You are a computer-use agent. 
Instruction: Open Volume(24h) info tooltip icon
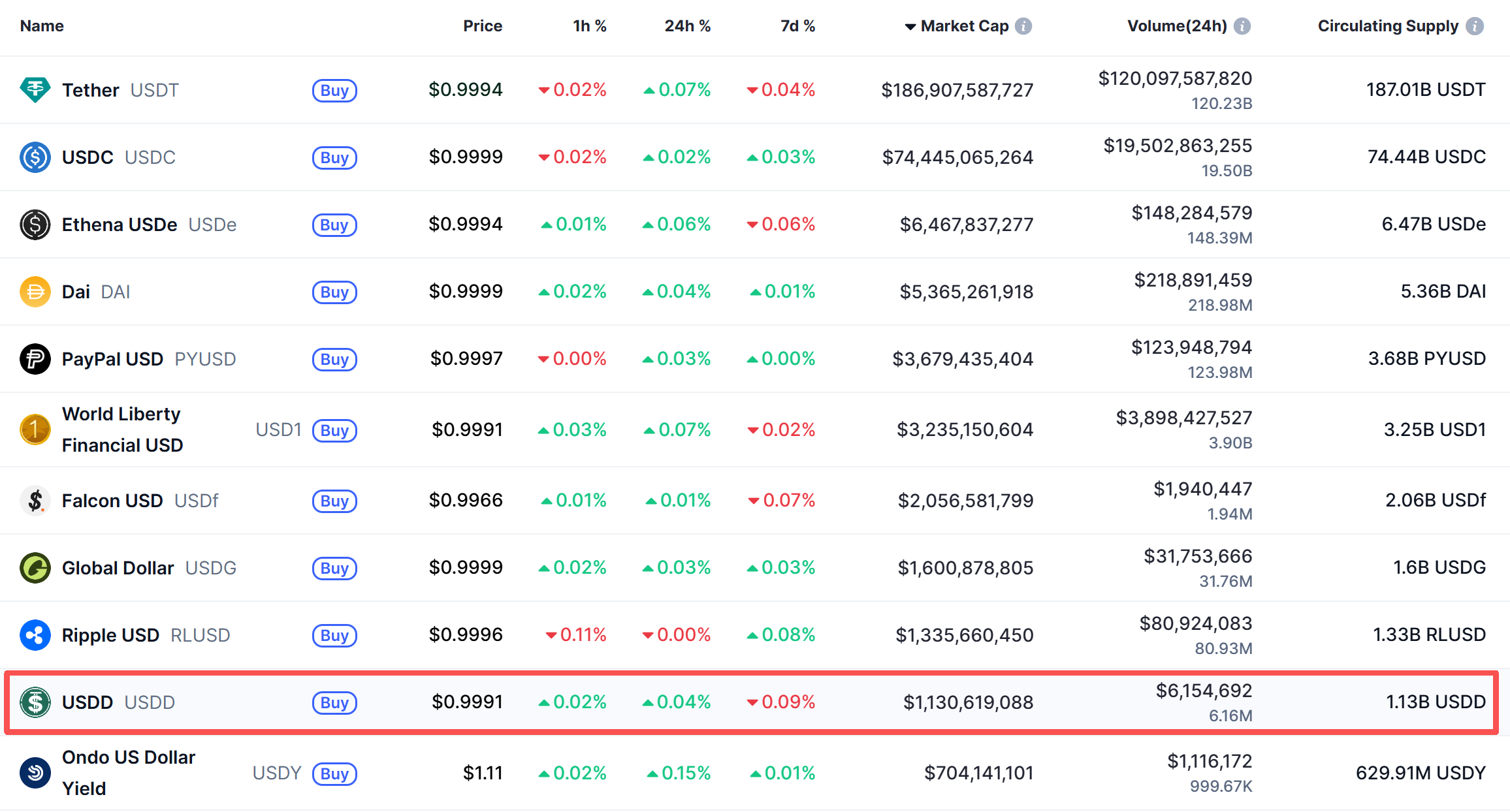pyautogui.click(x=1242, y=26)
